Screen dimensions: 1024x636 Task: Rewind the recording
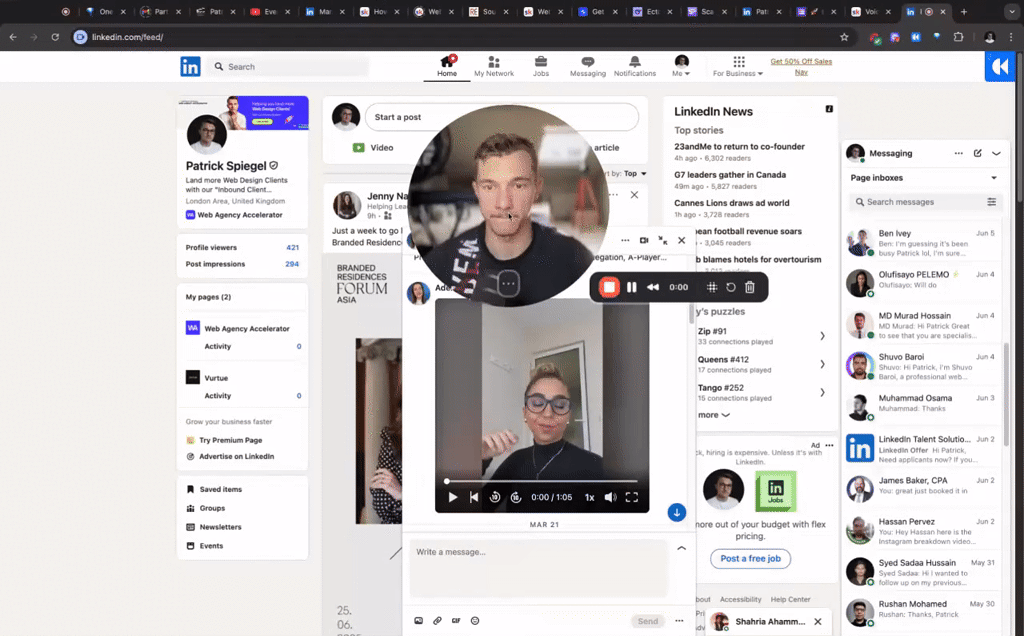coord(652,287)
